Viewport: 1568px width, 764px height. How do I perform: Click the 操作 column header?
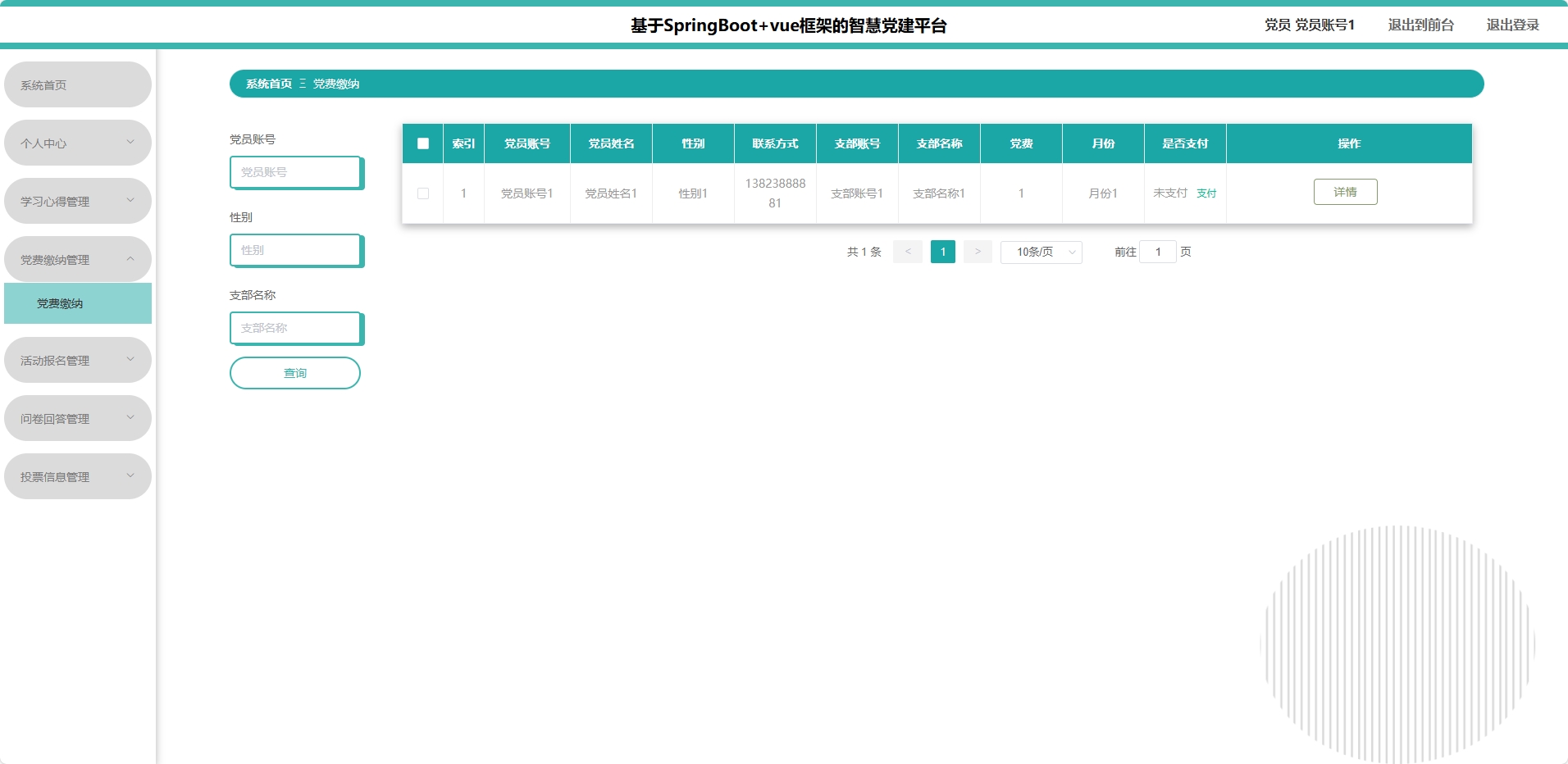pyautogui.click(x=1349, y=143)
